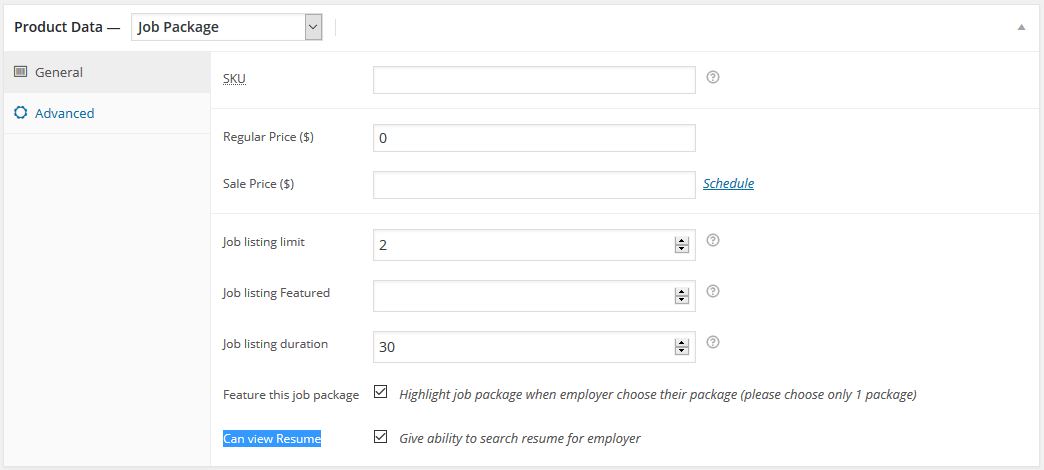Click Job listing Featured spinner arrows
This screenshot has width=1044, height=470.
point(681,296)
